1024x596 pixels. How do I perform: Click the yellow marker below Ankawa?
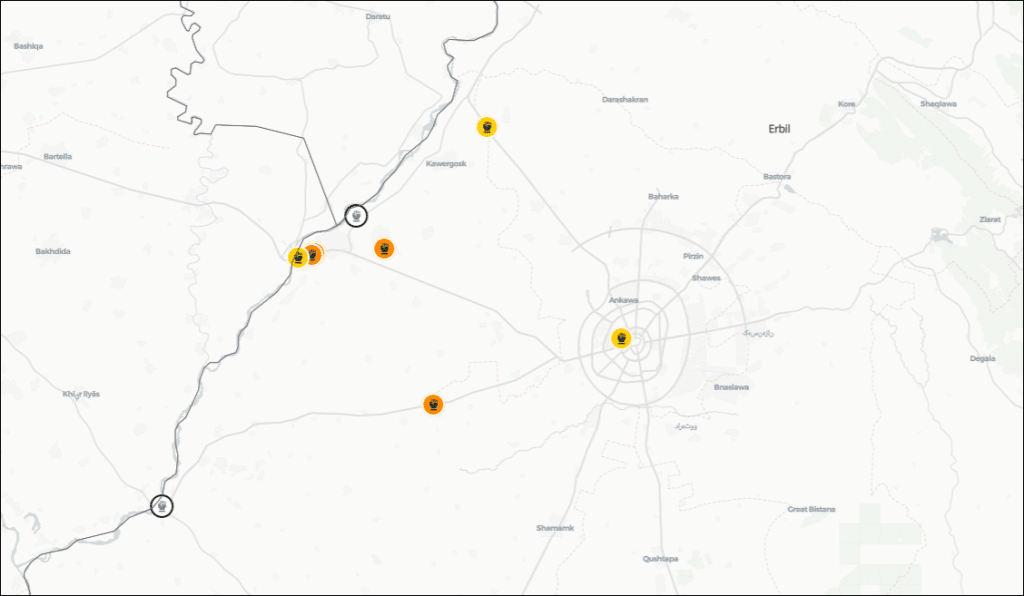[x=621, y=339]
